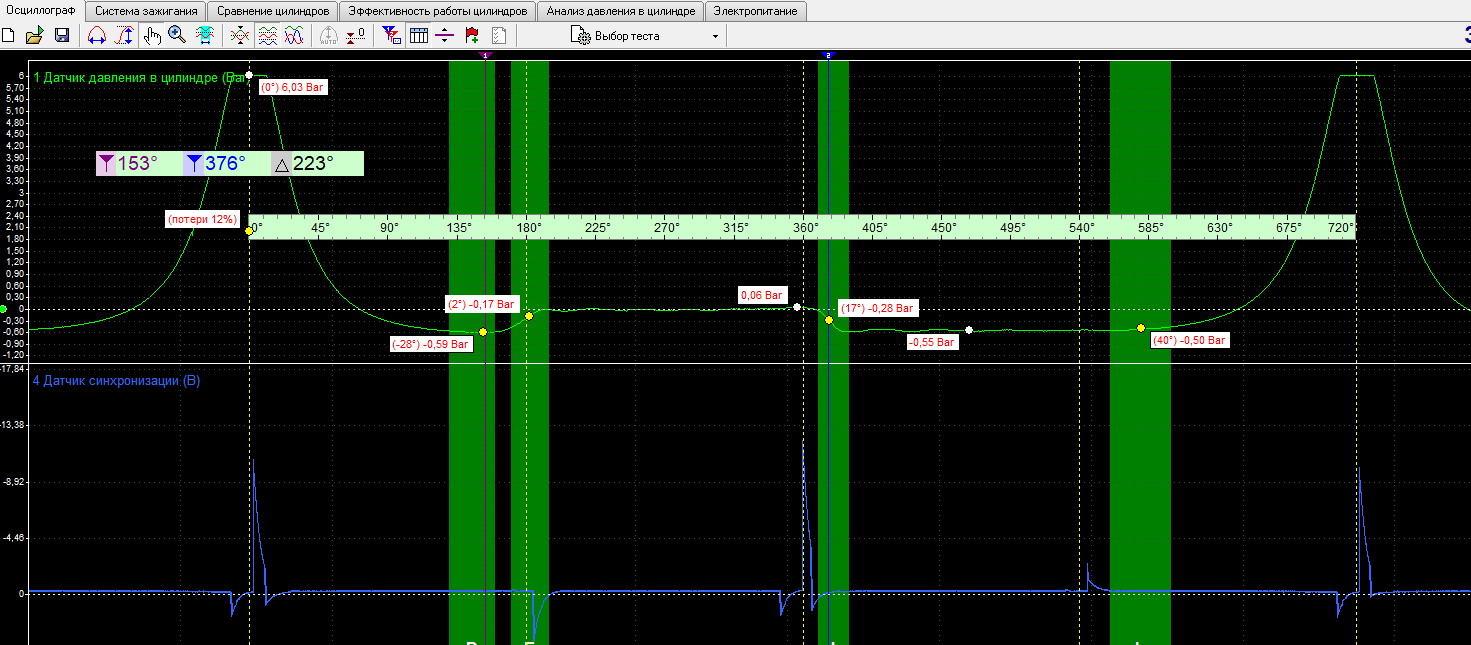Open the markers filter icon
Viewport: 1471px width, 645px height.
391,35
